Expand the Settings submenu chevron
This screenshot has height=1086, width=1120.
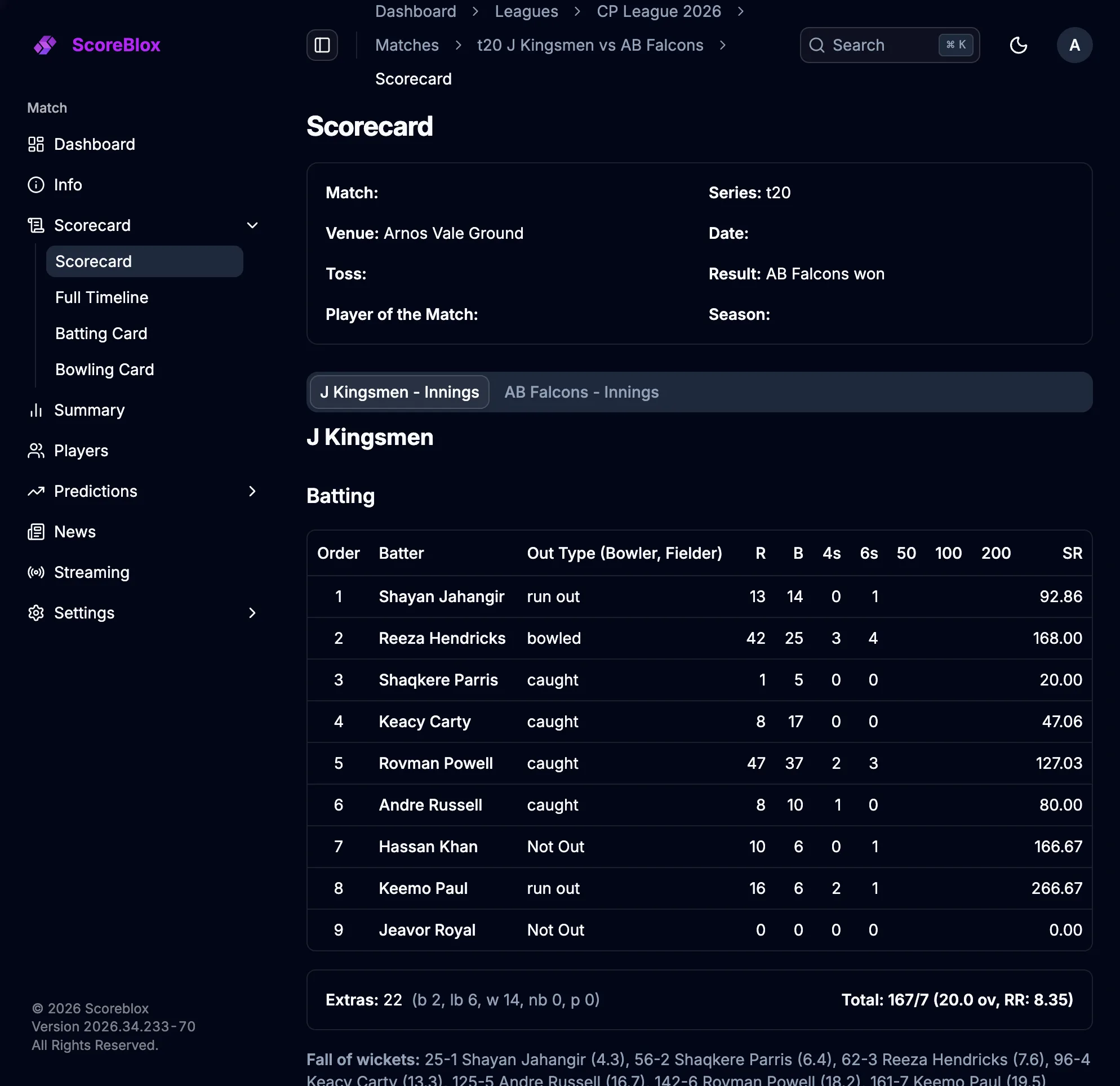(x=252, y=613)
